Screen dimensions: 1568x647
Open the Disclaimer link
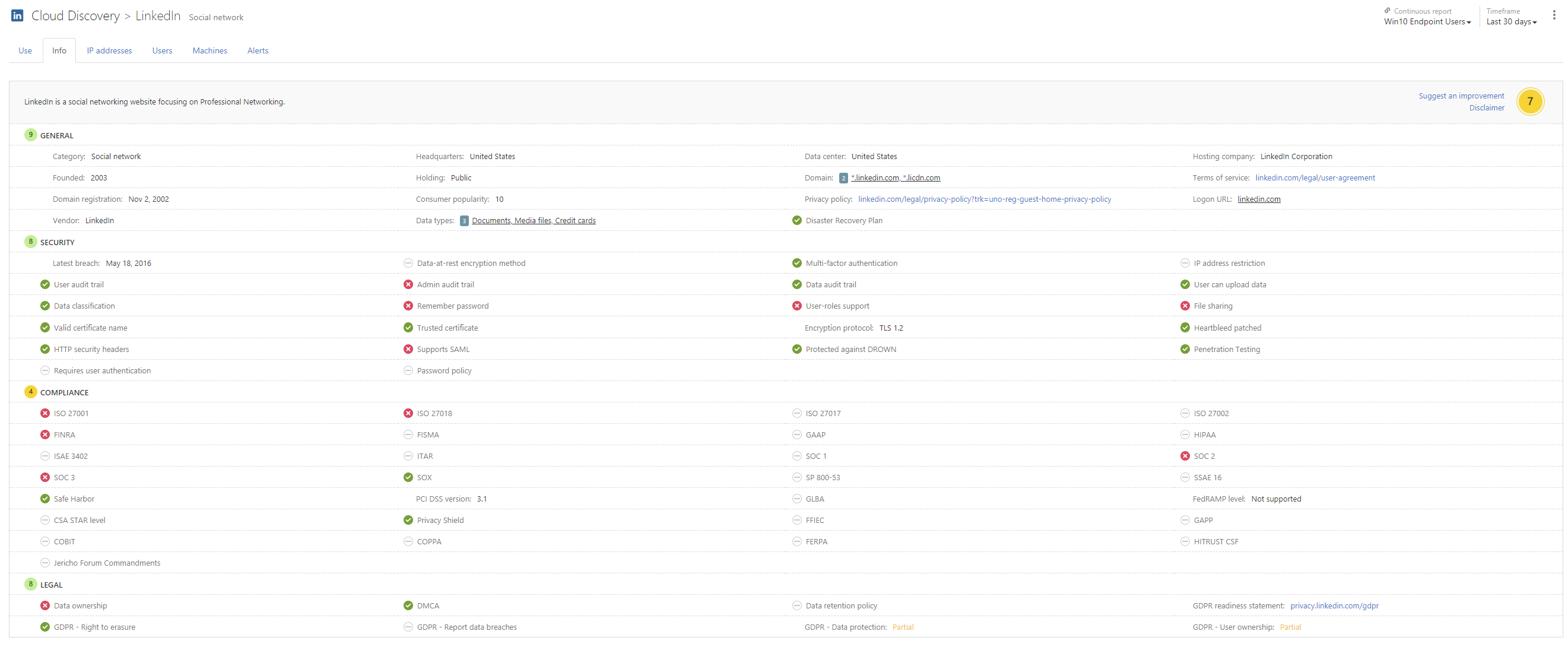(1487, 107)
